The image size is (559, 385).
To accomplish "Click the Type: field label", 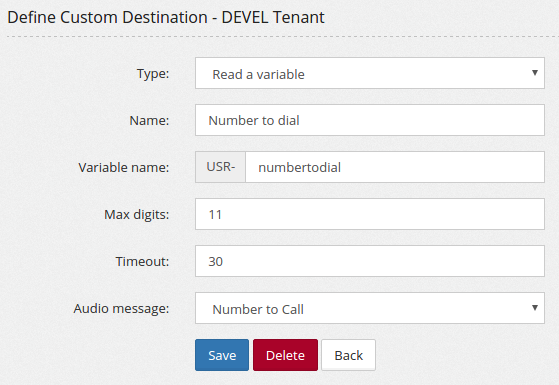I will pos(153,74).
